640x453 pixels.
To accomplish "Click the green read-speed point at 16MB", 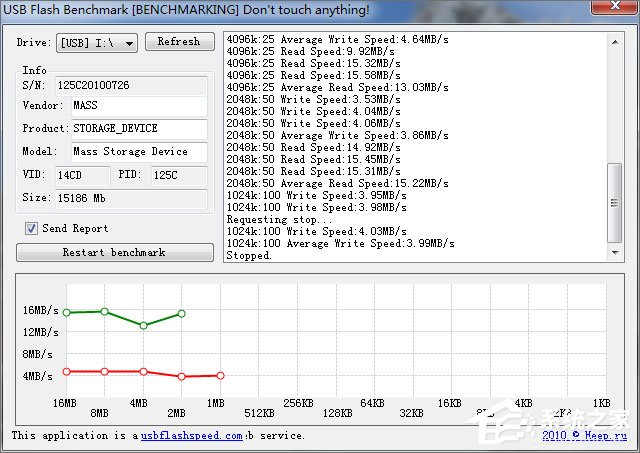I will click(x=67, y=313).
